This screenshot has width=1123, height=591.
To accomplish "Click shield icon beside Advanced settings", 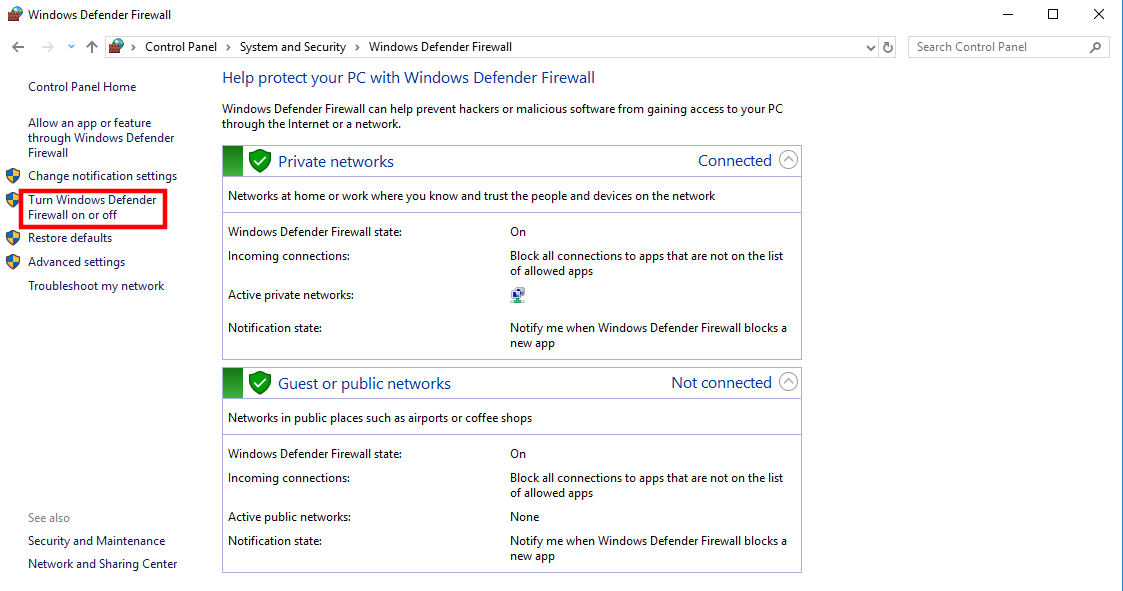I will (x=13, y=261).
